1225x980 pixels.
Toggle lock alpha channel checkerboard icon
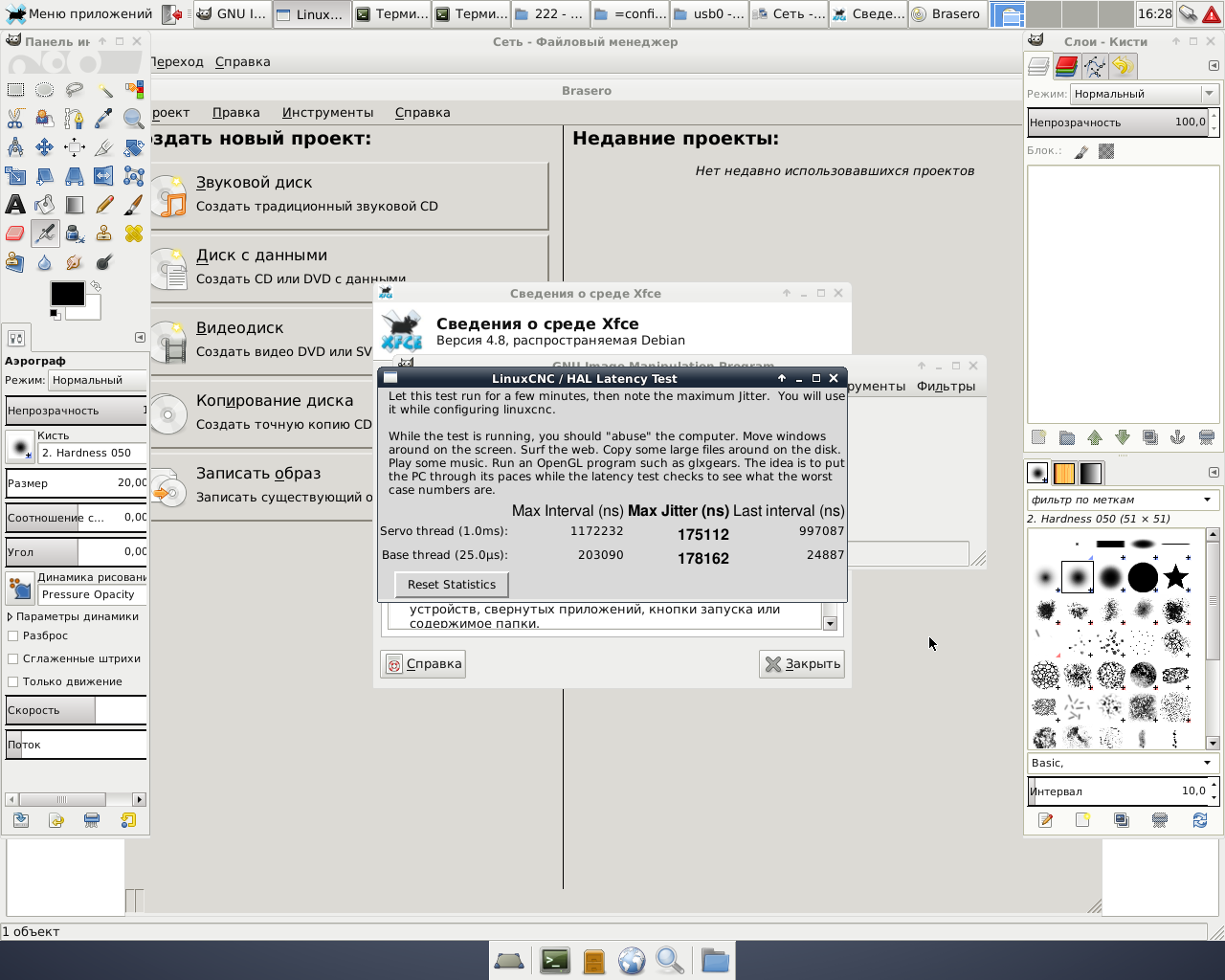tap(1106, 151)
